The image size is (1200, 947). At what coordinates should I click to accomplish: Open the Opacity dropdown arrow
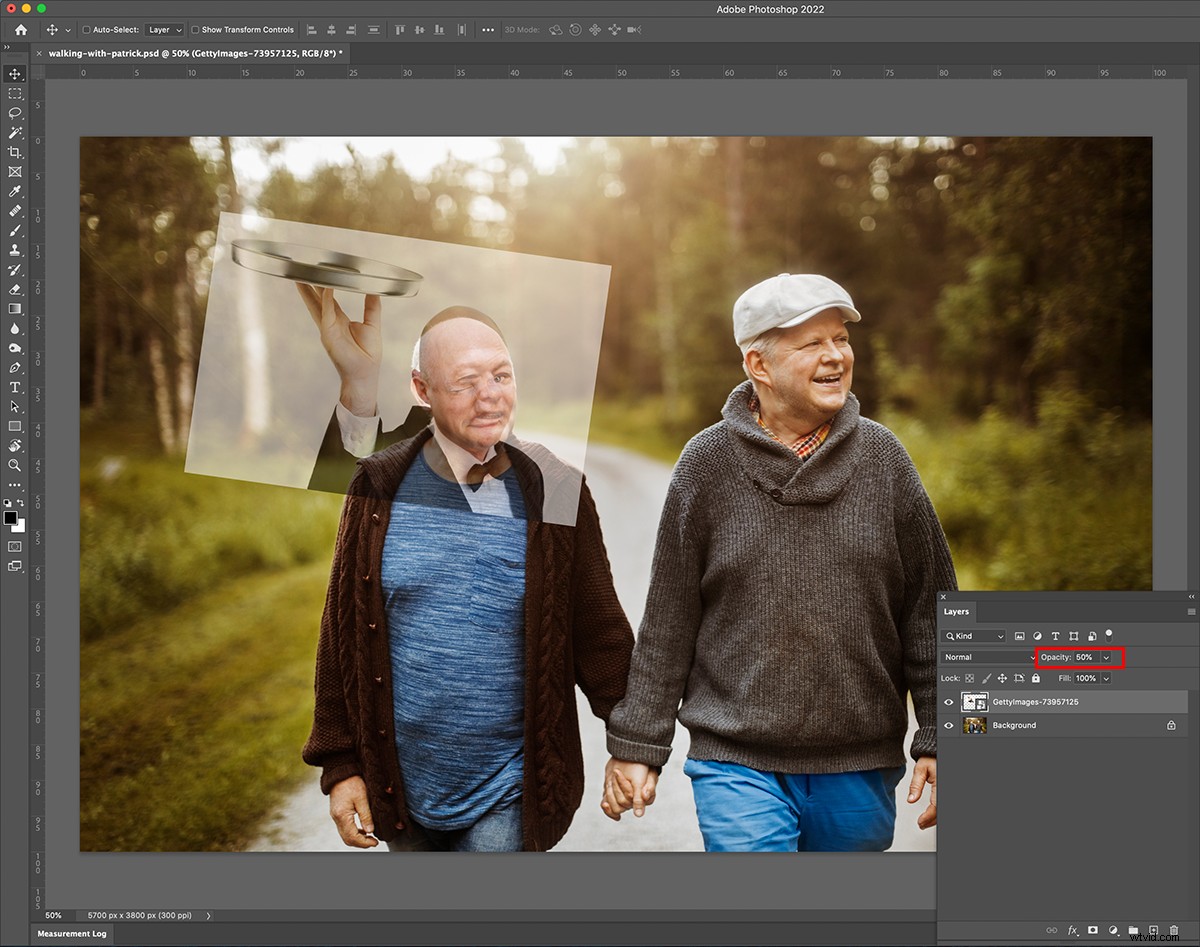point(1106,657)
